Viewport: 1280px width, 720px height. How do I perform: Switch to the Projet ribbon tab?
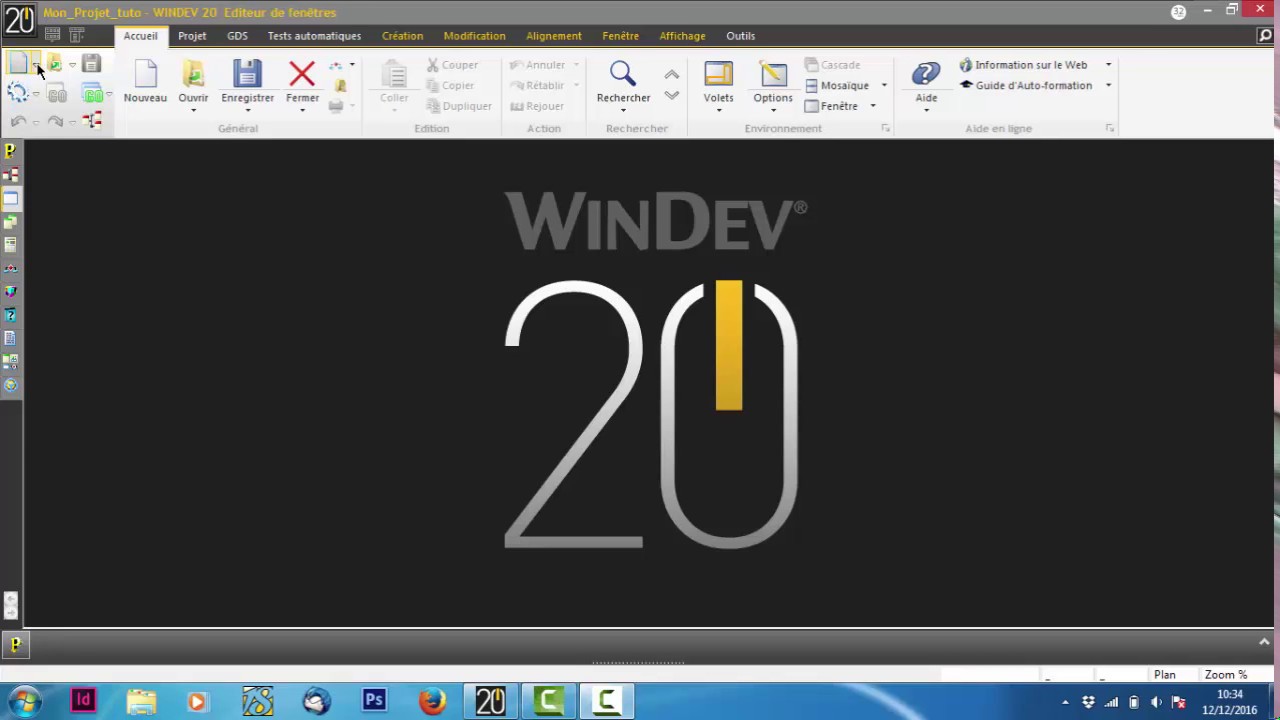point(192,36)
